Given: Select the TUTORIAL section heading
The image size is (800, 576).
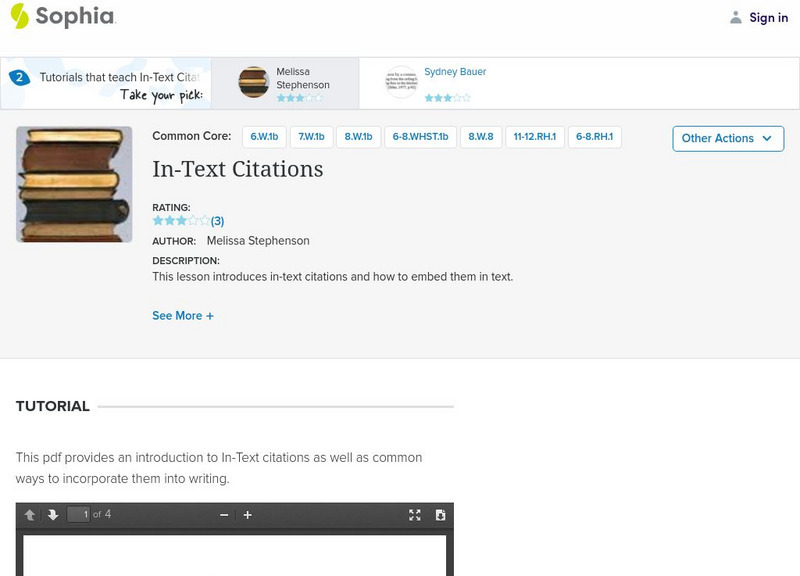Looking at the screenshot, I should (53, 406).
